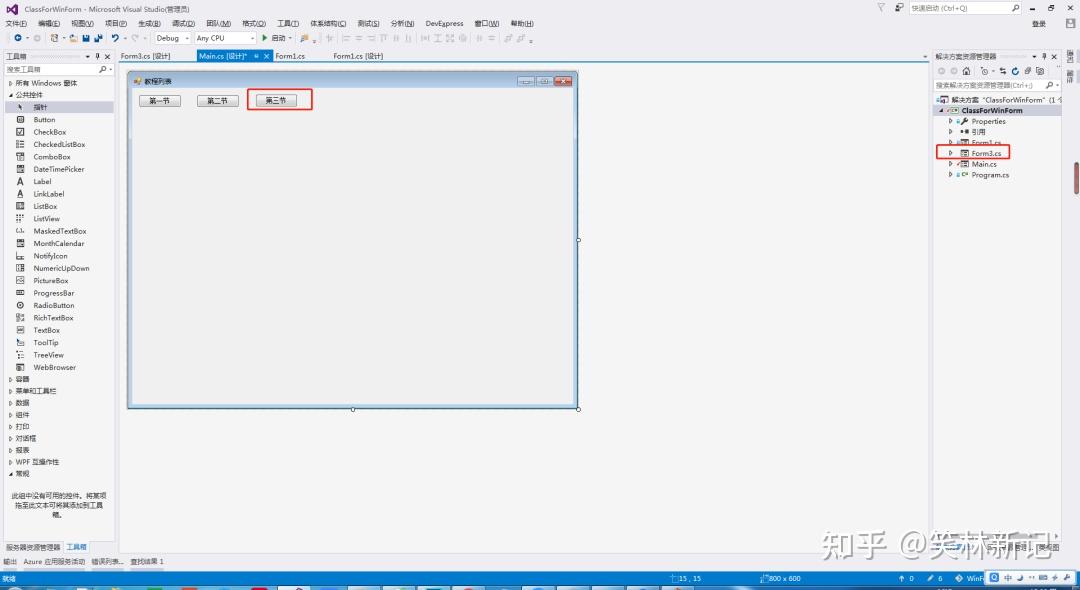The height and width of the screenshot is (590, 1080).
Task: Select the ProgressBar control in Toolbox
Action: 59,293
